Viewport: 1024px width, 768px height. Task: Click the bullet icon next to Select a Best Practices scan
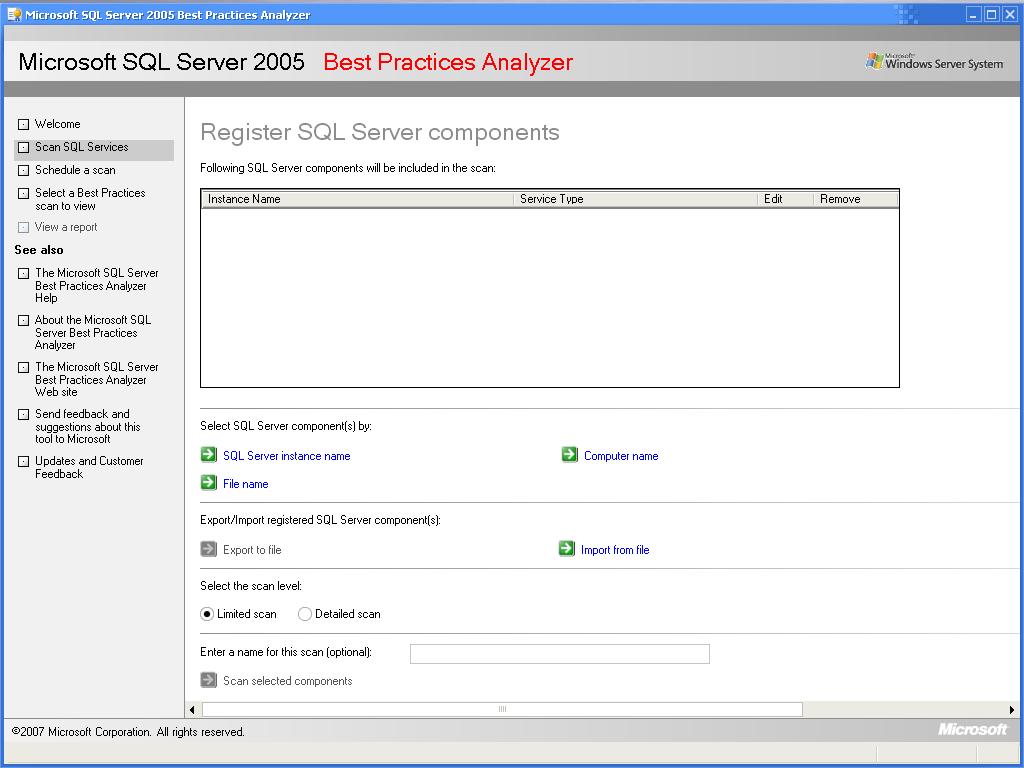(x=24, y=193)
